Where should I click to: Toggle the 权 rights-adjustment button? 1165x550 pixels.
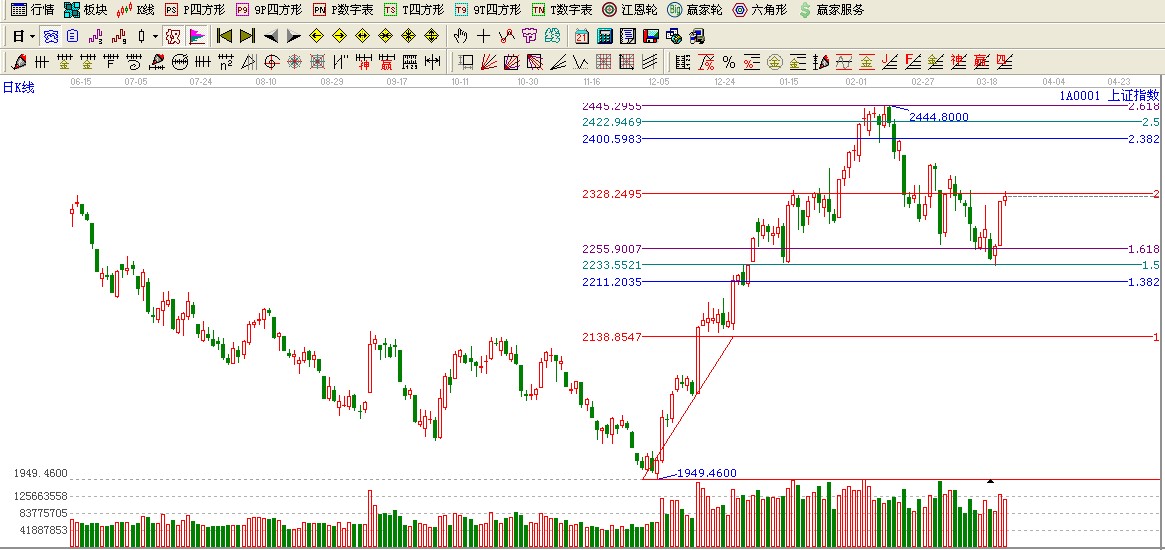[173, 36]
